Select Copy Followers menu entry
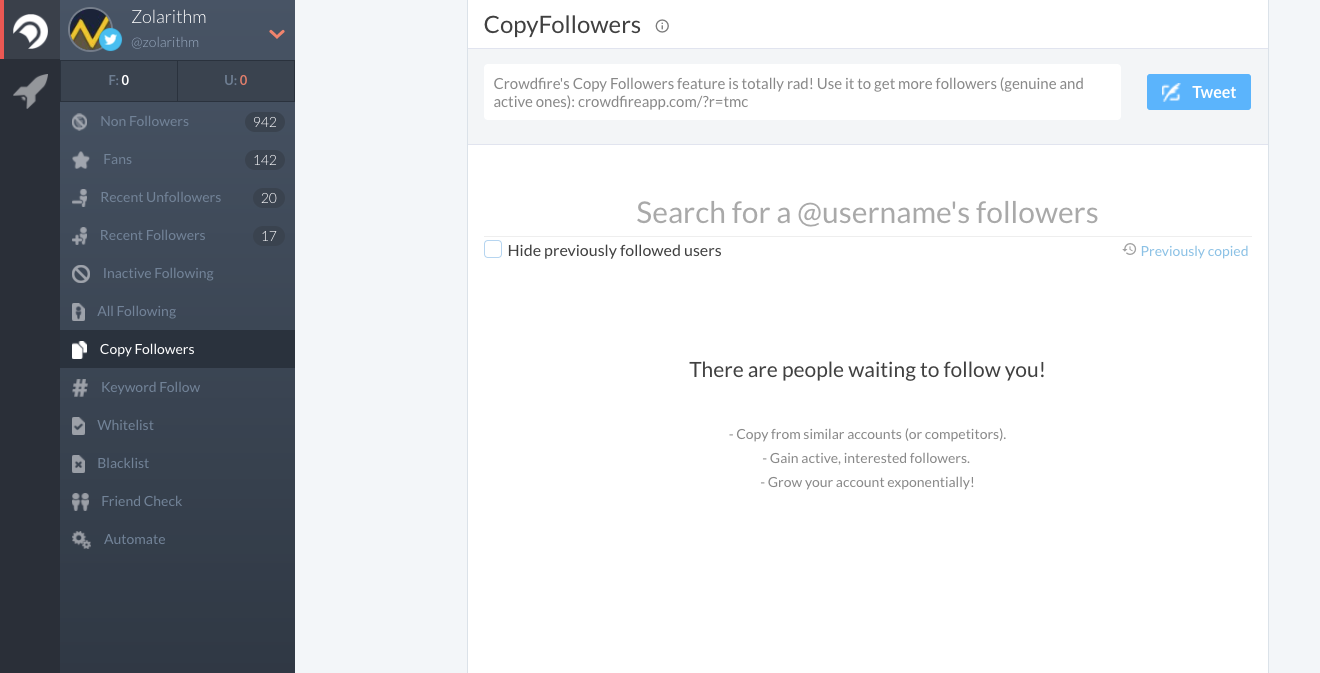The image size is (1320, 673). tap(177, 349)
